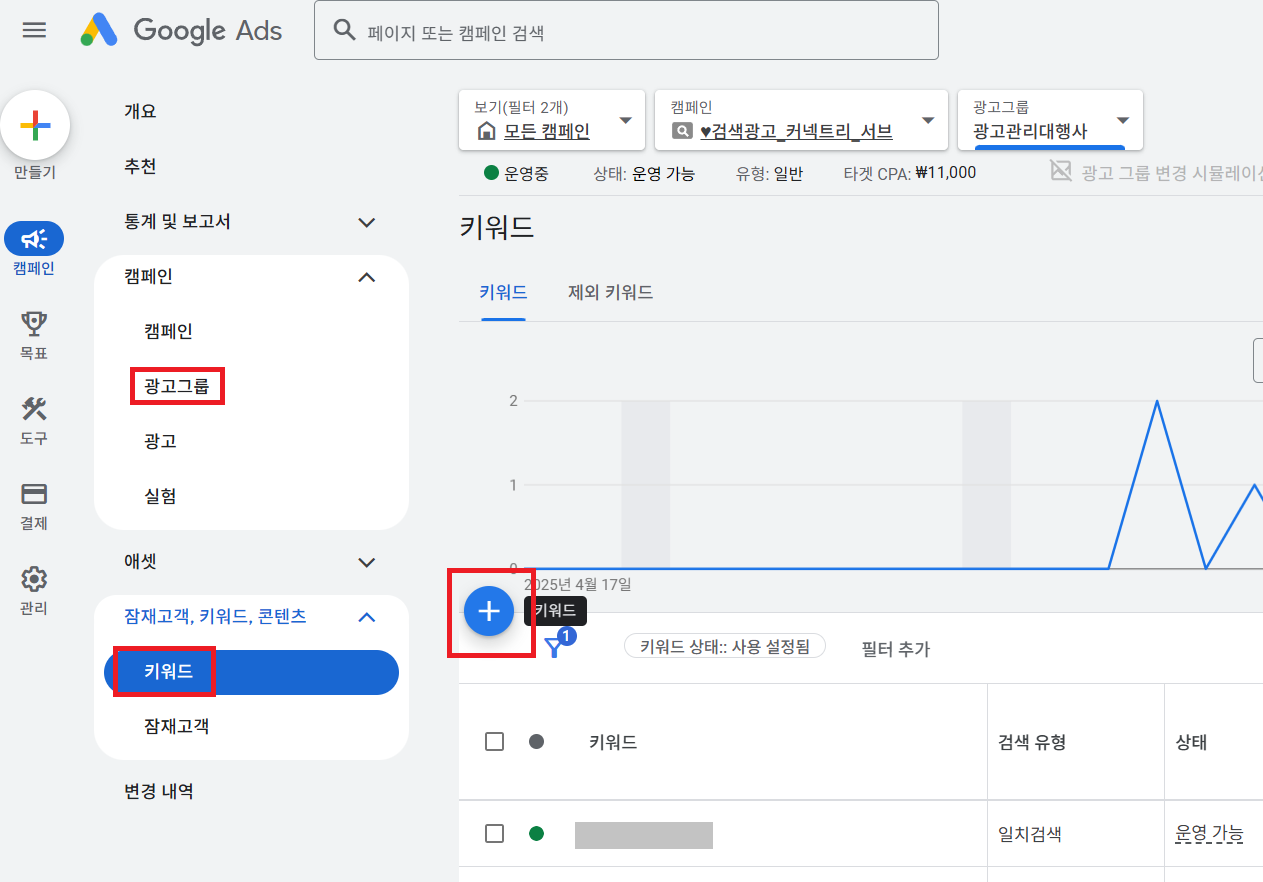Open 변경 내역 in navigation
This screenshot has height=882, width=1263.
(159, 791)
